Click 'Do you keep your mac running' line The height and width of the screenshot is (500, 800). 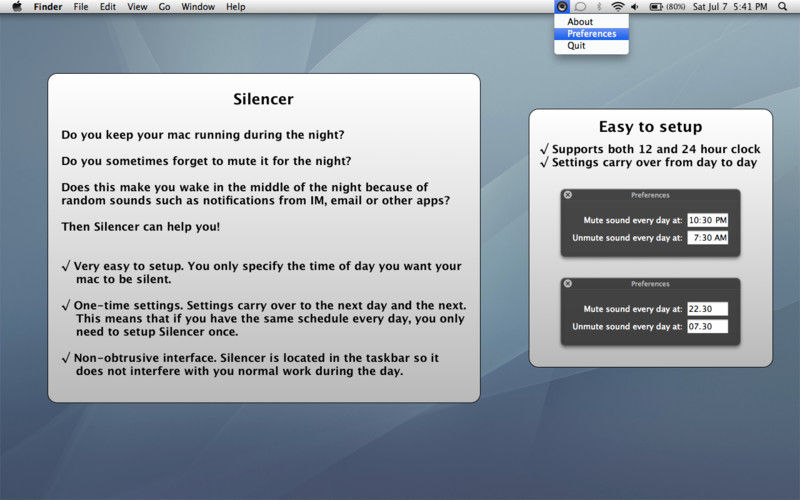tap(203, 135)
